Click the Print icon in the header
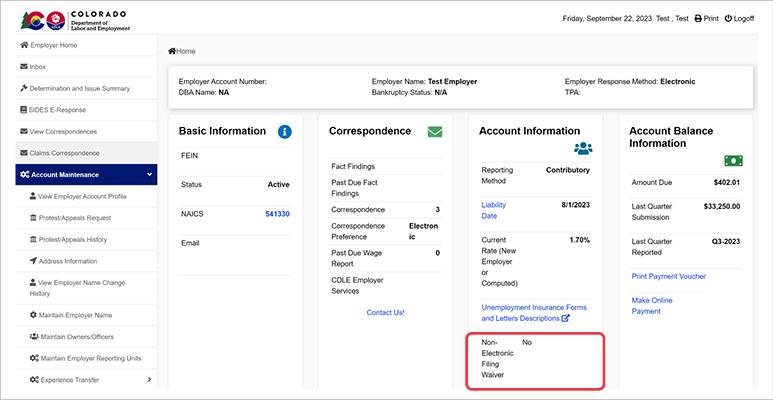Image resolution: width=773 pixels, height=400 pixels. point(698,19)
